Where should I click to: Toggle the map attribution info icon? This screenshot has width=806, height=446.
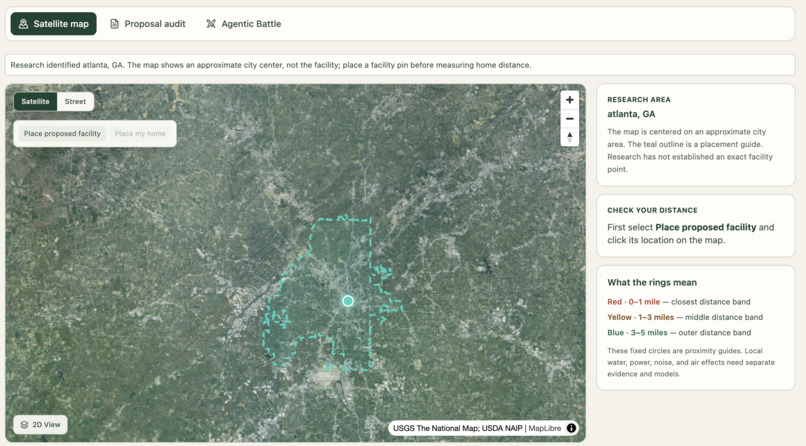point(571,428)
